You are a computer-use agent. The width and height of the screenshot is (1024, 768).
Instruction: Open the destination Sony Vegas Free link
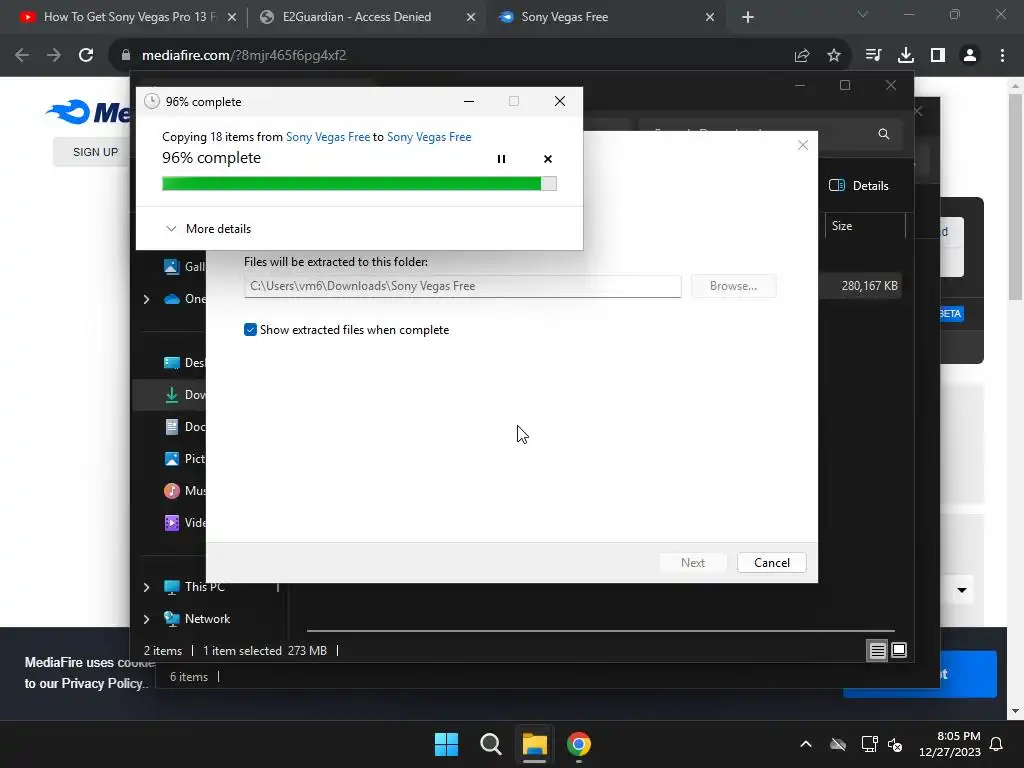[x=429, y=136]
